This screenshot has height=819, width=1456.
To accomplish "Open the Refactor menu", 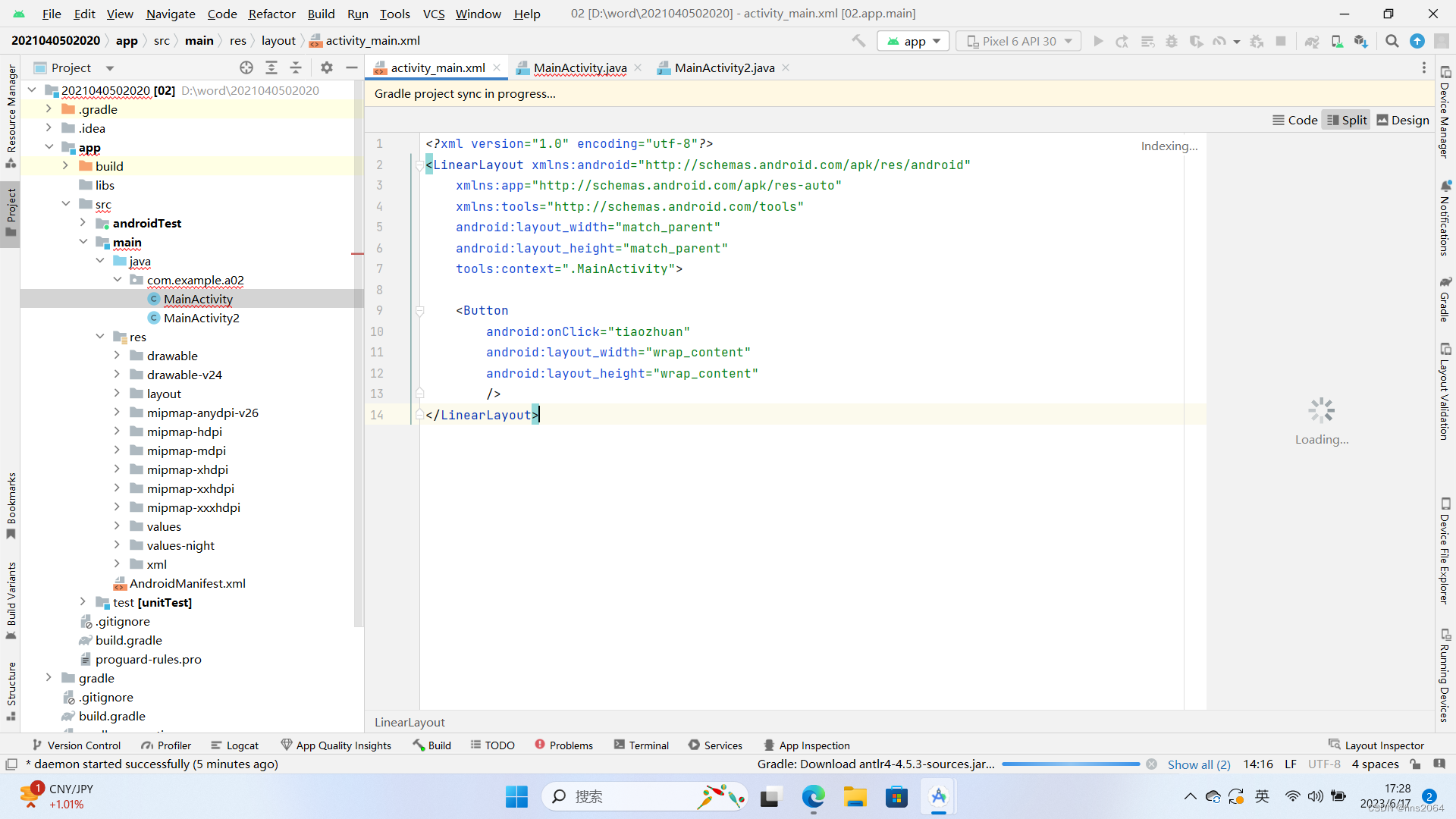I will (x=271, y=14).
